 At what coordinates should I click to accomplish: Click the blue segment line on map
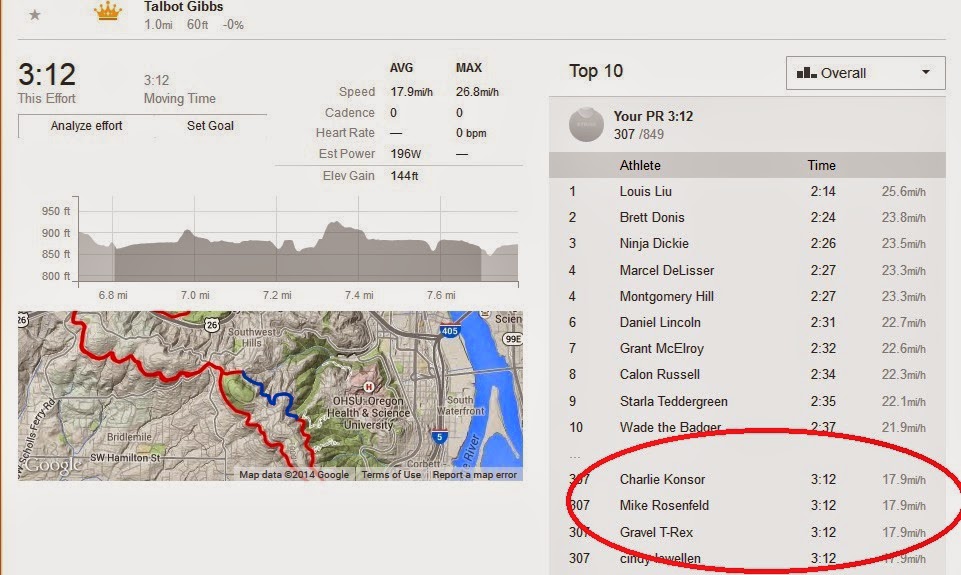pyautogui.click(x=272, y=395)
